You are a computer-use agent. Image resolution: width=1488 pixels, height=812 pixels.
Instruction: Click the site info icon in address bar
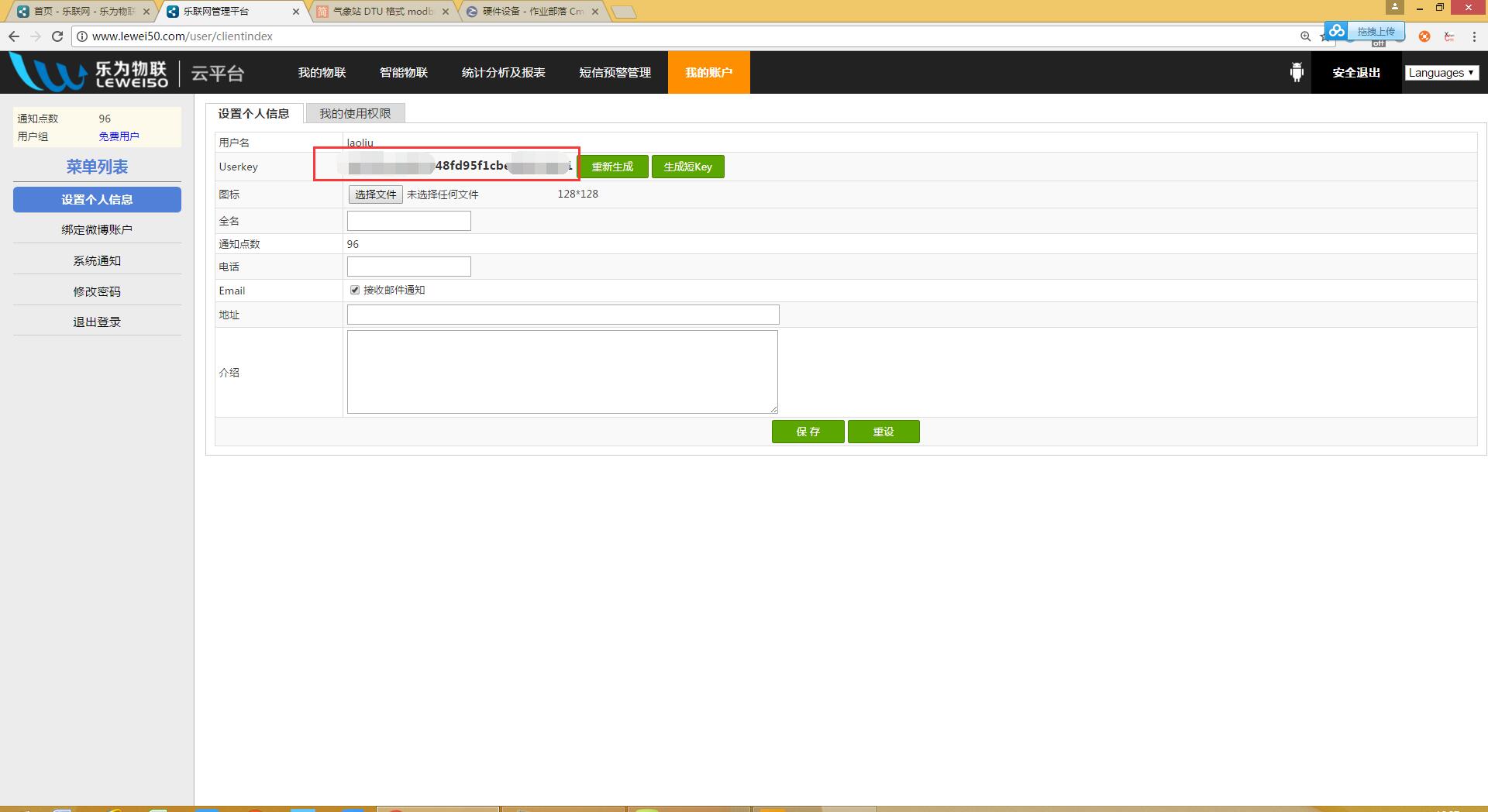point(82,36)
